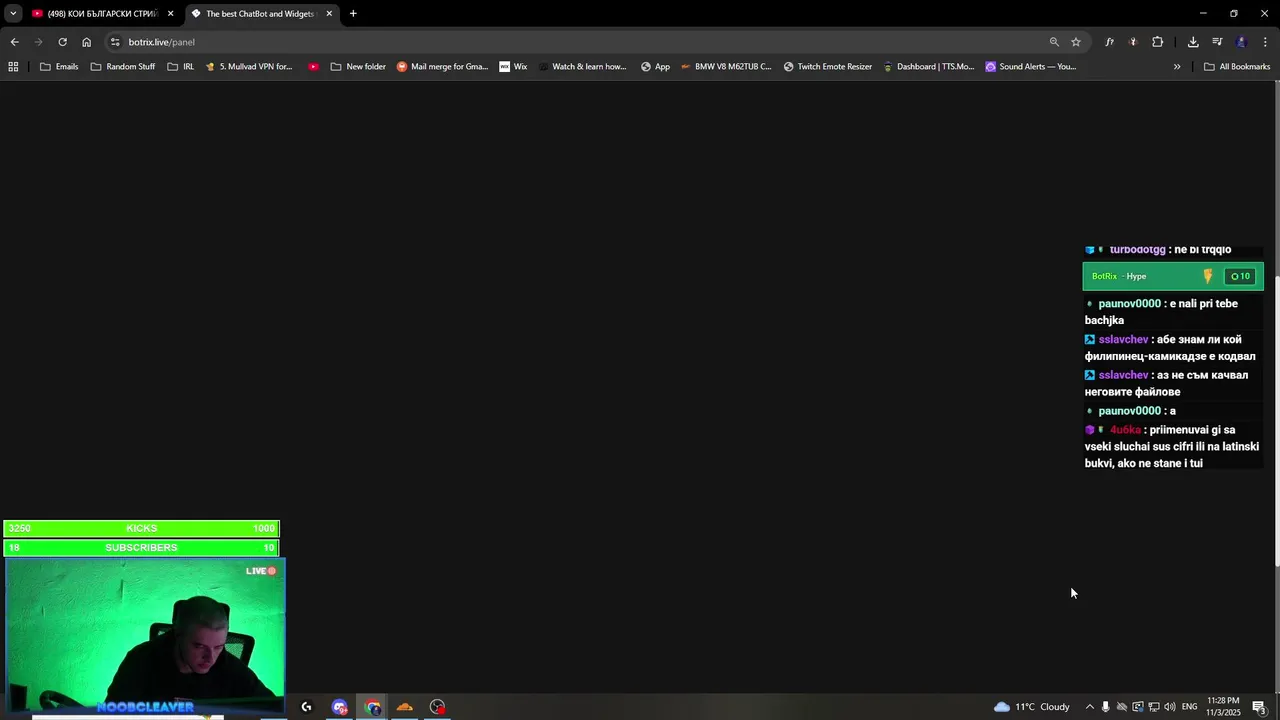The width and height of the screenshot is (1280, 720).
Task: Open the Mullvad VPN bookmark
Action: pos(249,67)
